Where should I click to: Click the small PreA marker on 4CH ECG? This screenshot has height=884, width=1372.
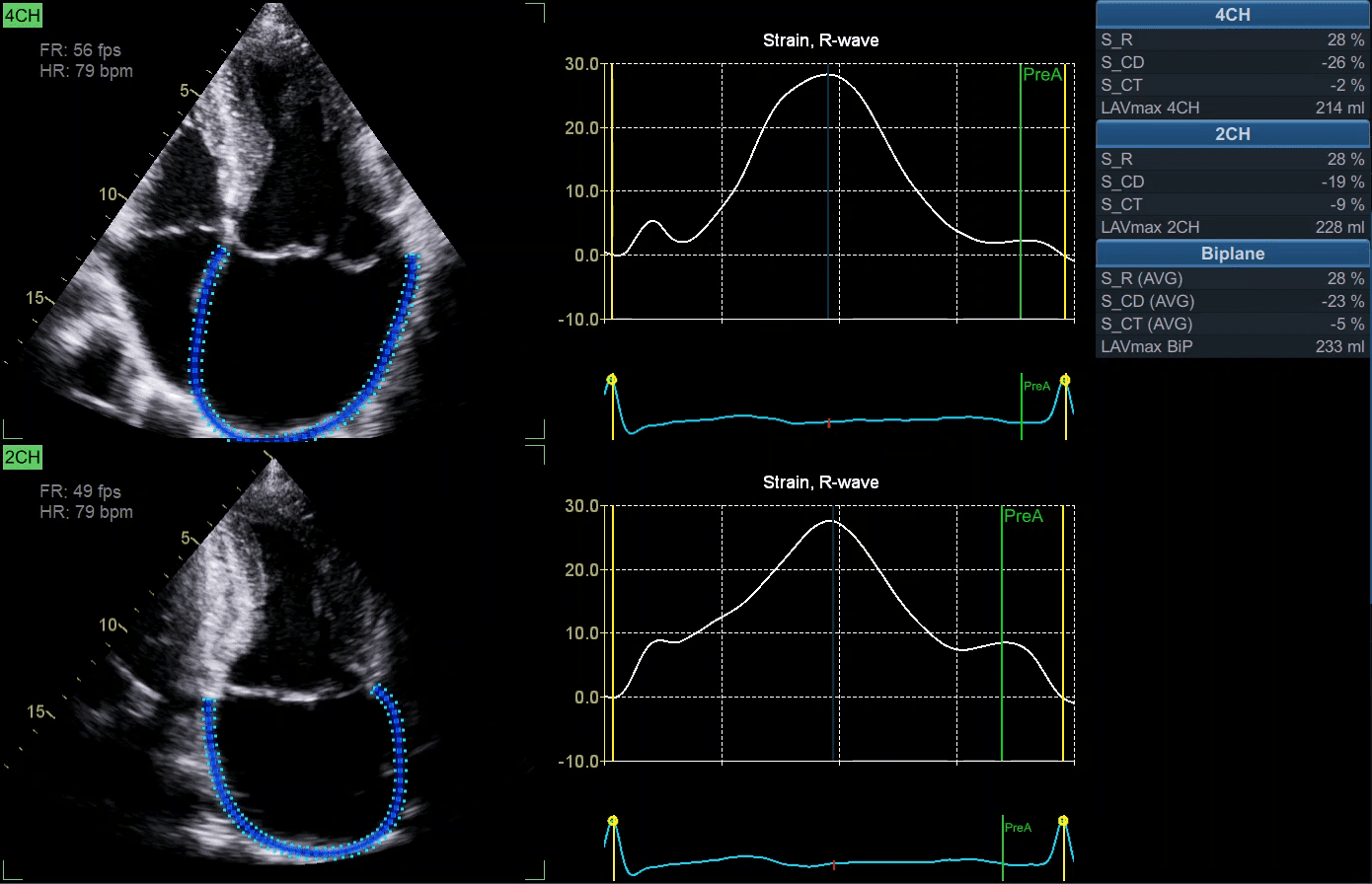point(1036,386)
